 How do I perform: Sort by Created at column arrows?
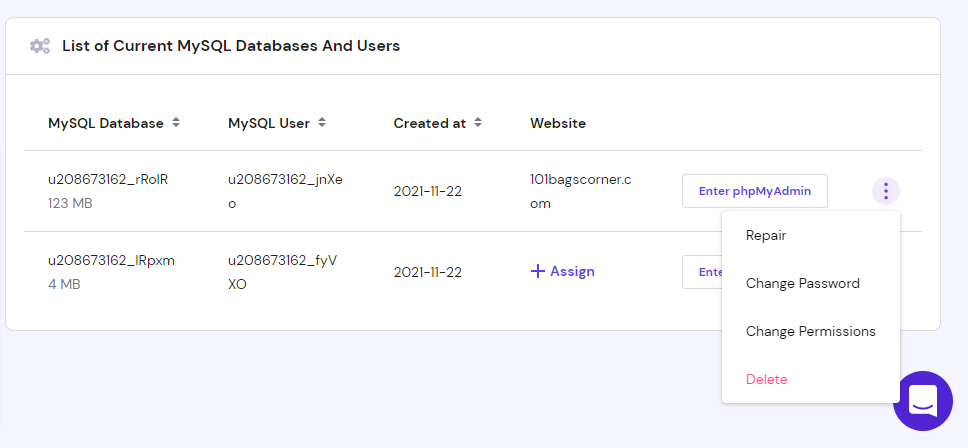pyautogui.click(x=478, y=123)
